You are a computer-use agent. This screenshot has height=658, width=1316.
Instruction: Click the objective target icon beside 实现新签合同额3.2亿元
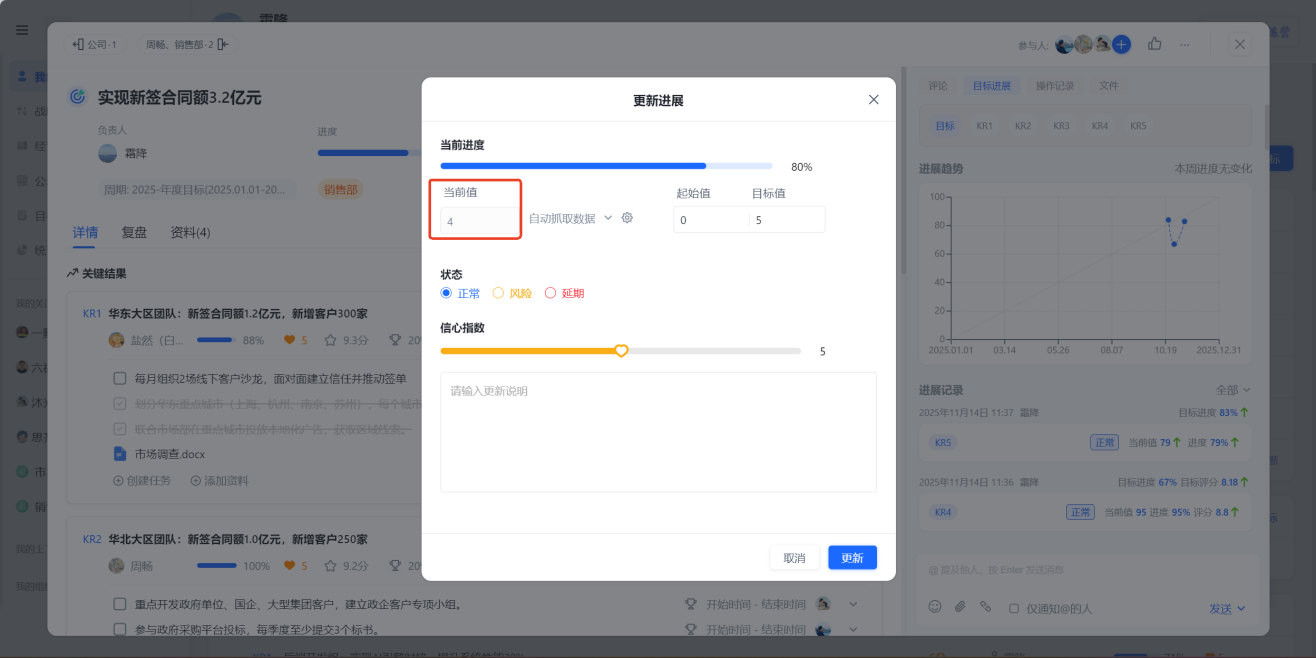click(77, 97)
